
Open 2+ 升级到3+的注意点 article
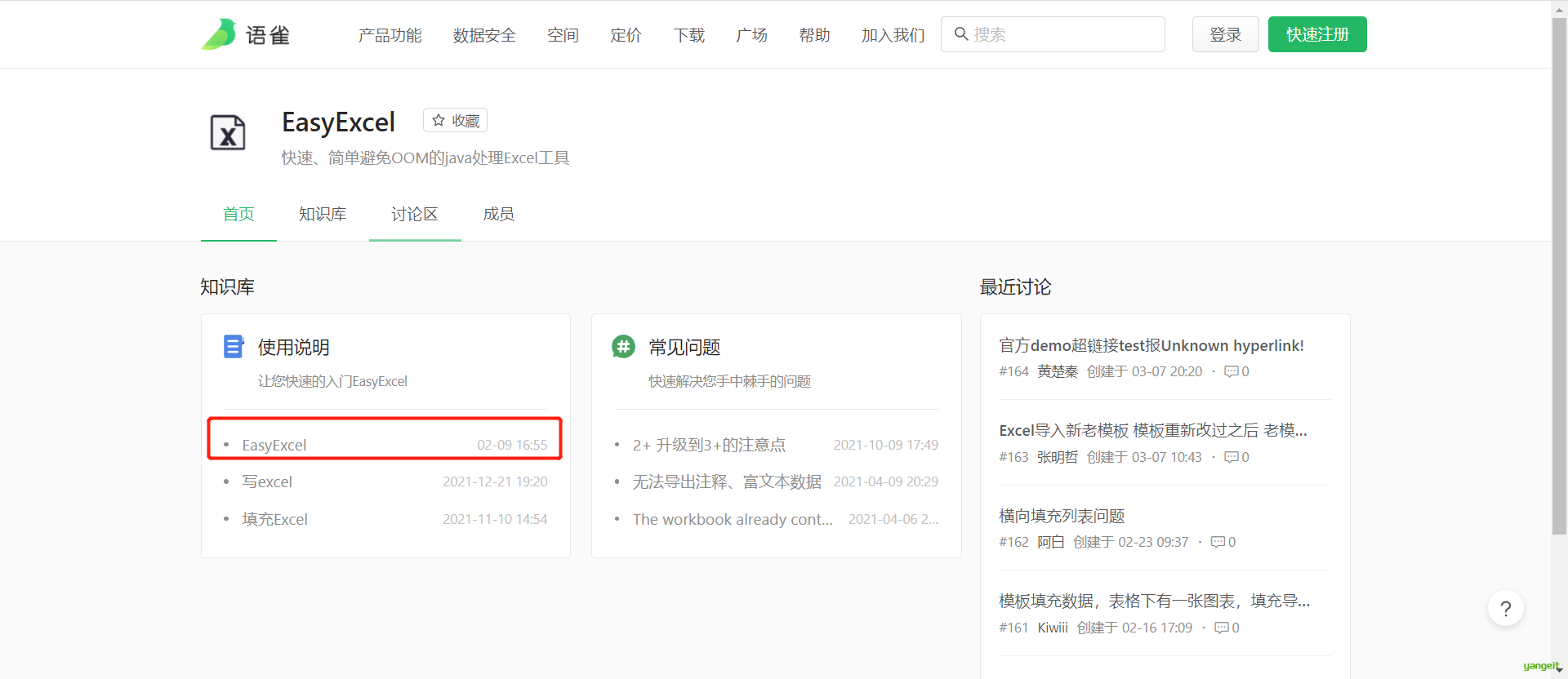point(709,445)
